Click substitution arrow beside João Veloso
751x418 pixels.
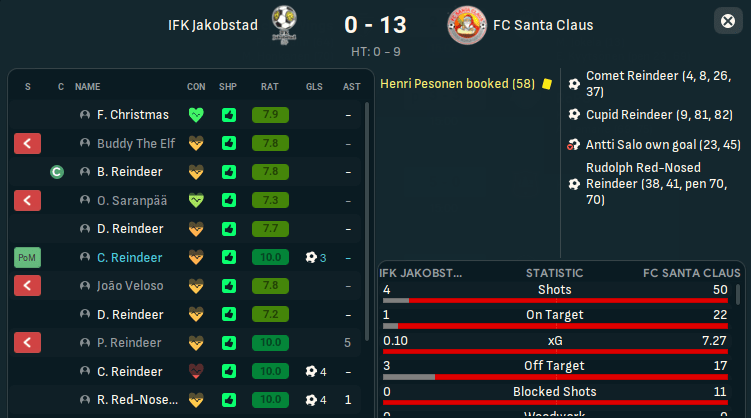pyautogui.click(x=28, y=286)
